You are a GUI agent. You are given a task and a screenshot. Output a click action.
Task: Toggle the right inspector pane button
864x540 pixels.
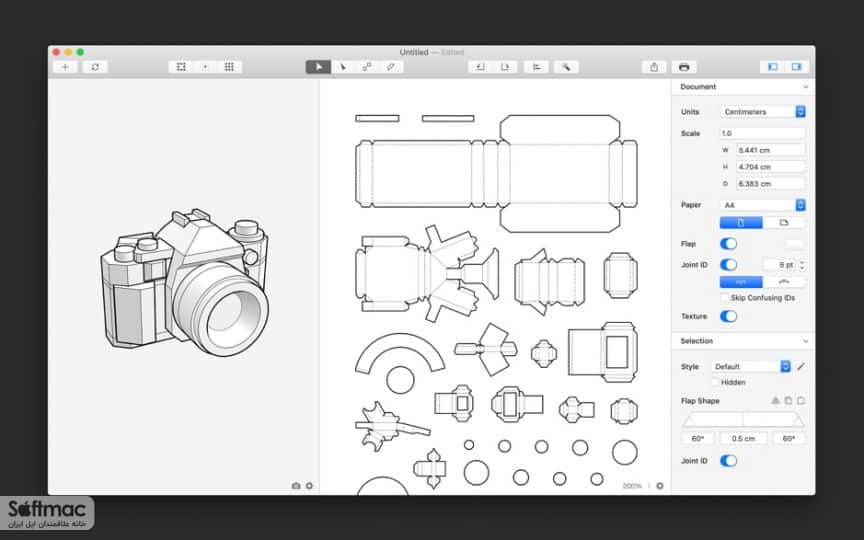797,67
